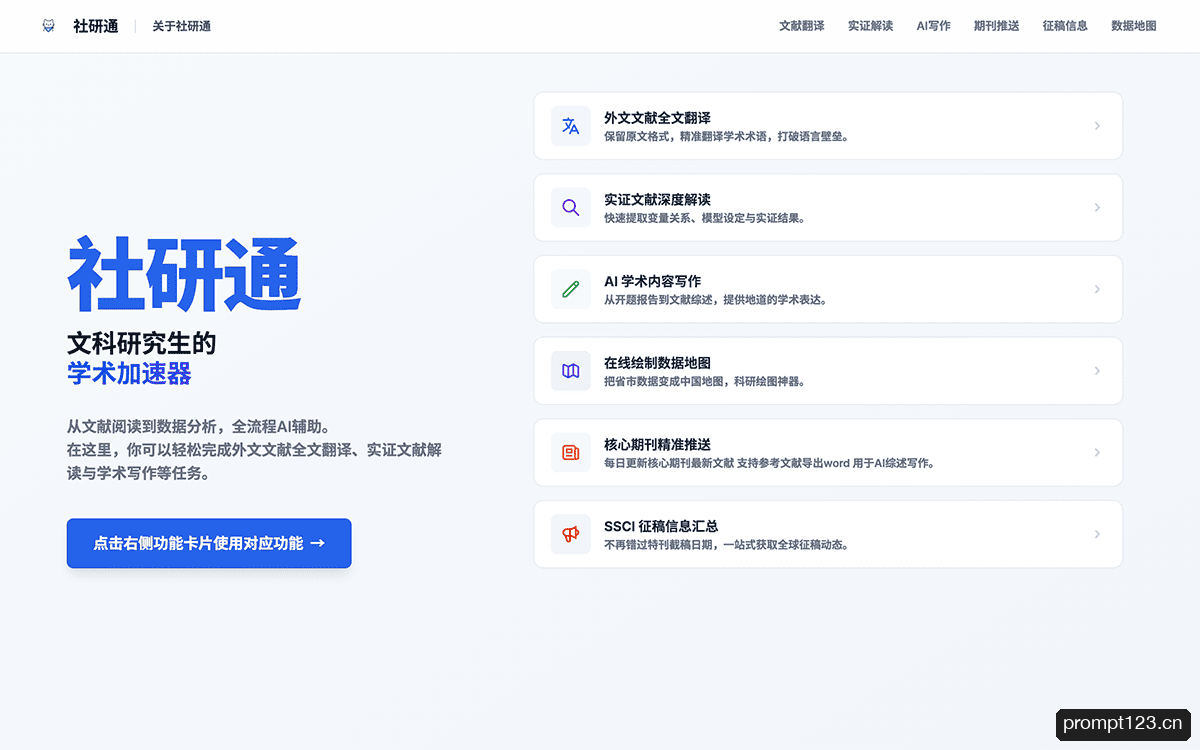Click the 关于社研通 link
Image resolution: width=1200 pixels, height=750 pixels.
point(181,26)
